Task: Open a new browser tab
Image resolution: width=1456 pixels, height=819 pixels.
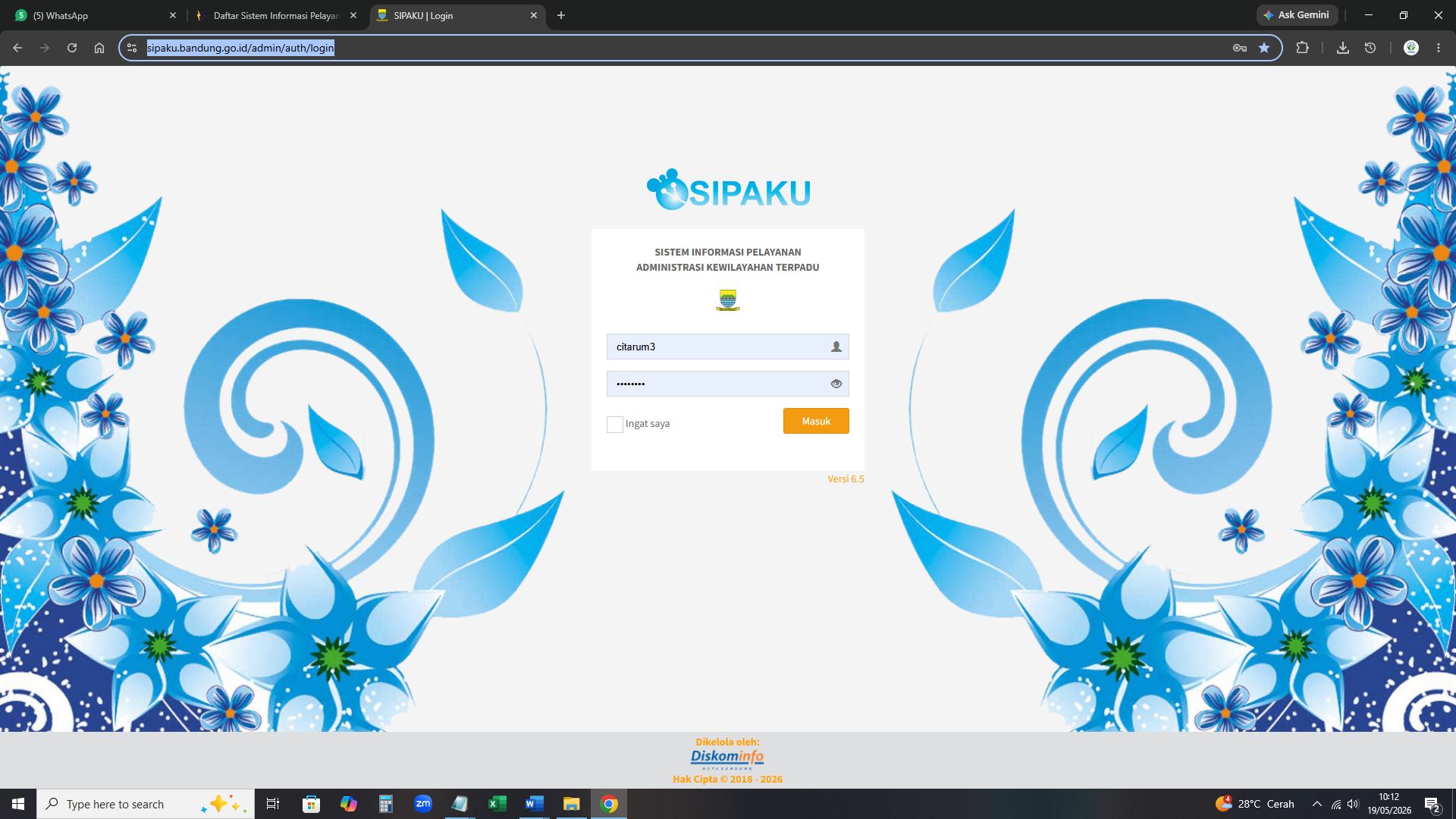Action: (x=561, y=15)
